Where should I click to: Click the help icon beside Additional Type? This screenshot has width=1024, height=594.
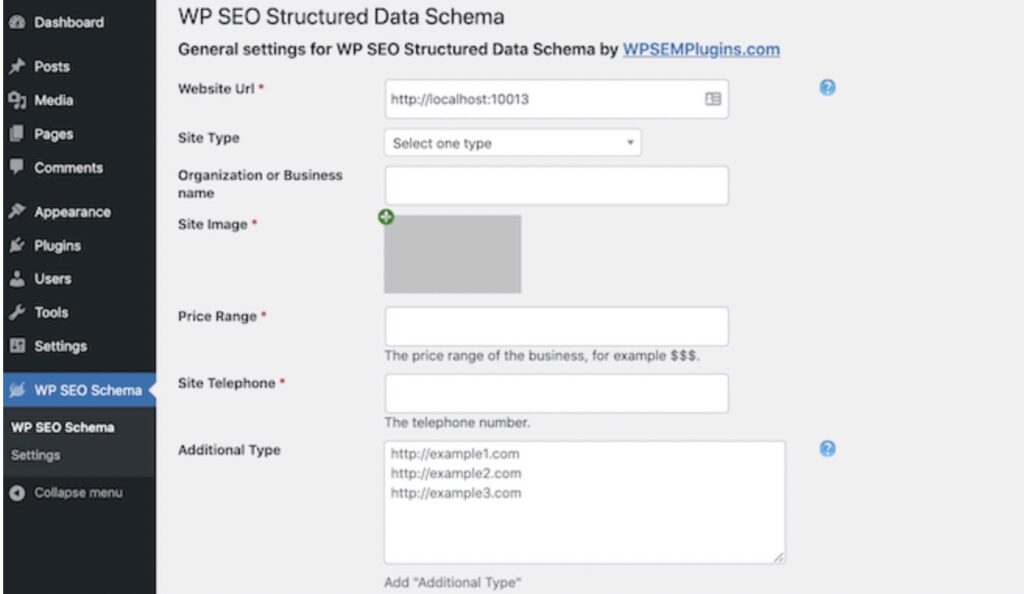click(827, 448)
